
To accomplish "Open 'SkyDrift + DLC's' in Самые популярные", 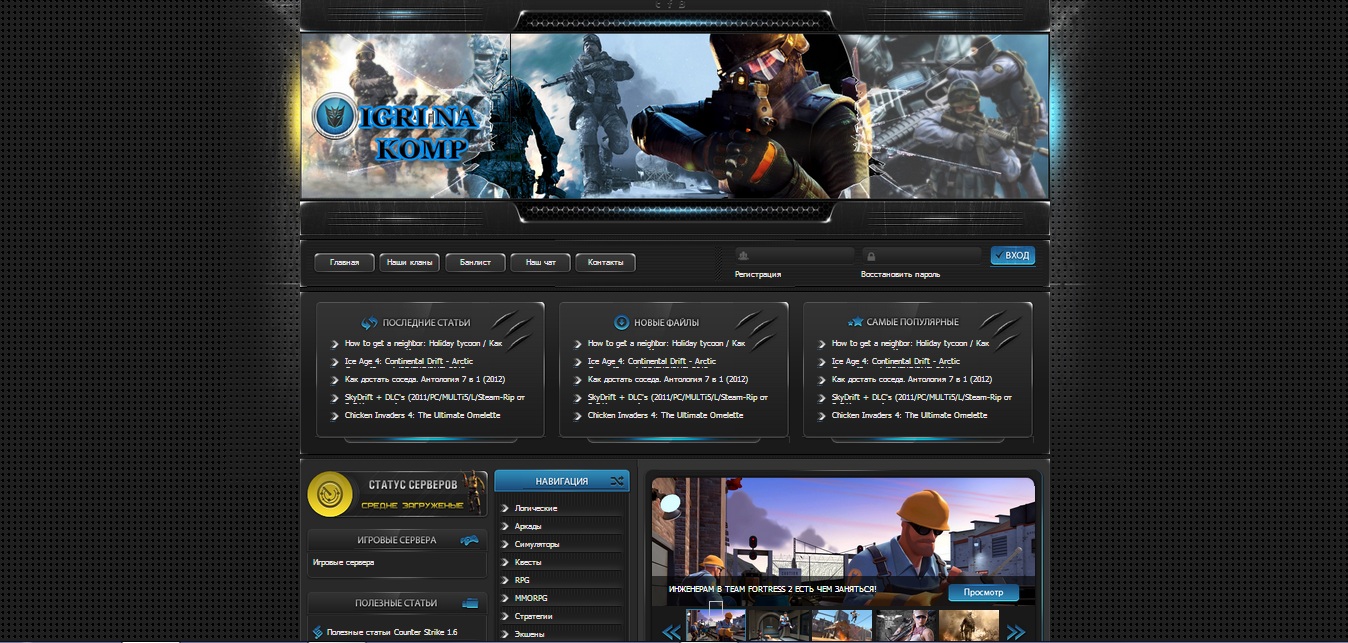I will (x=922, y=397).
